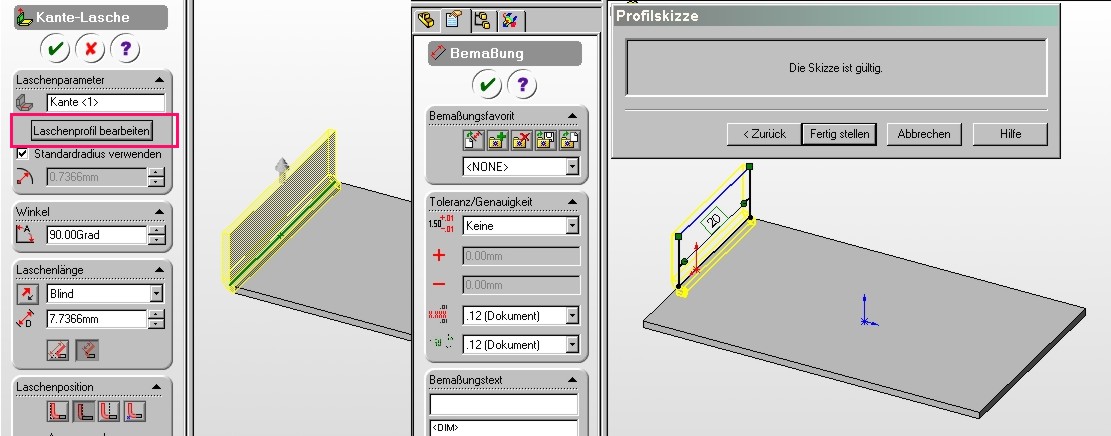Image resolution: width=1111 pixels, height=436 pixels.
Task: Click the reverse direction icon beside Blind
Action: 28,294
